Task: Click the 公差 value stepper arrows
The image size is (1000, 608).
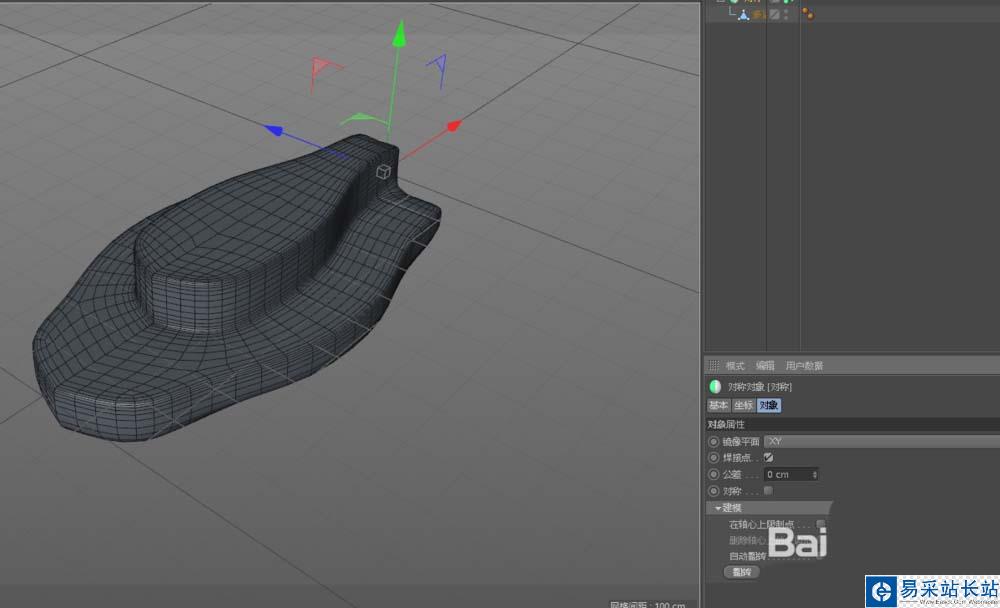Action: [x=816, y=474]
